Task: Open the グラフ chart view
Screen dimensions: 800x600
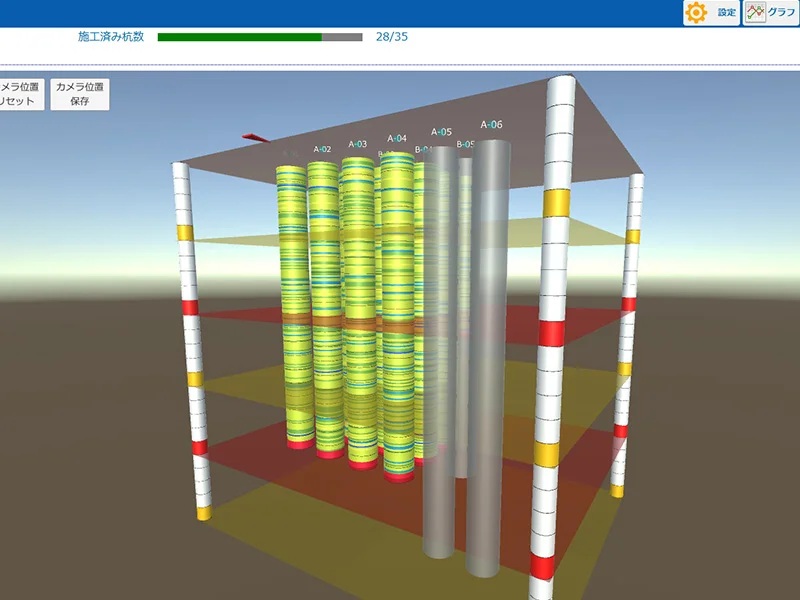Action: (769, 13)
